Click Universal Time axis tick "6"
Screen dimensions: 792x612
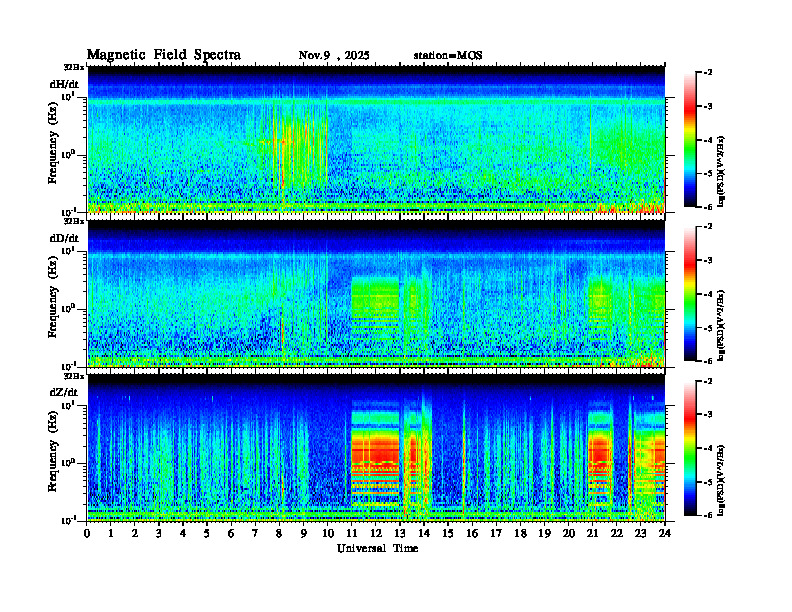pos(231,534)
